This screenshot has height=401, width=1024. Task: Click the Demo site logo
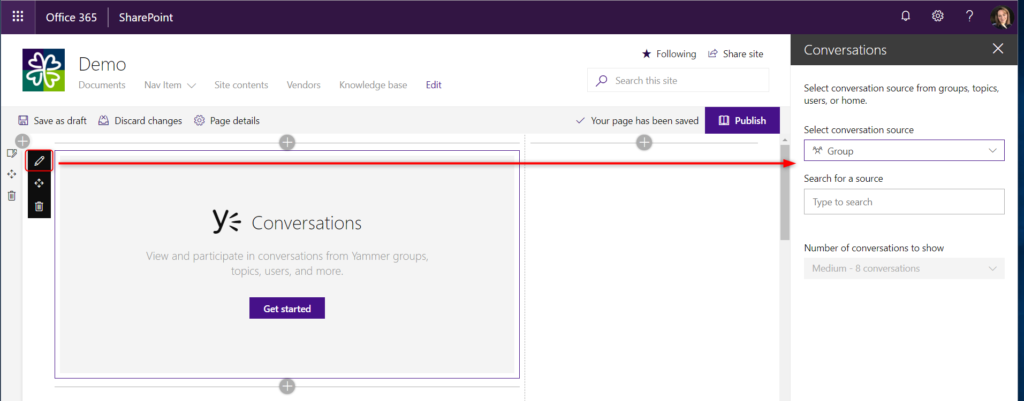43,70
